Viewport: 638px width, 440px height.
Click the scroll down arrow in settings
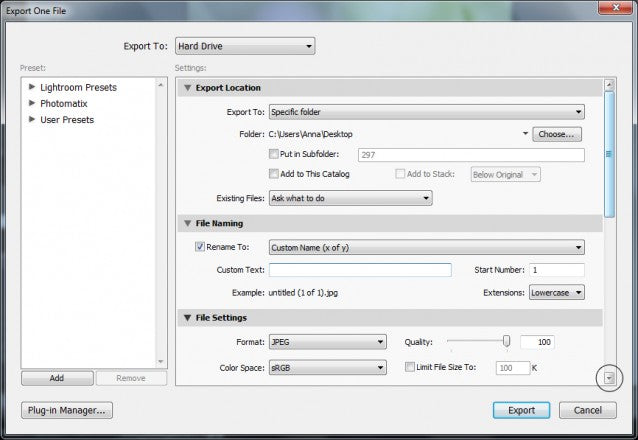pos(609,377)
